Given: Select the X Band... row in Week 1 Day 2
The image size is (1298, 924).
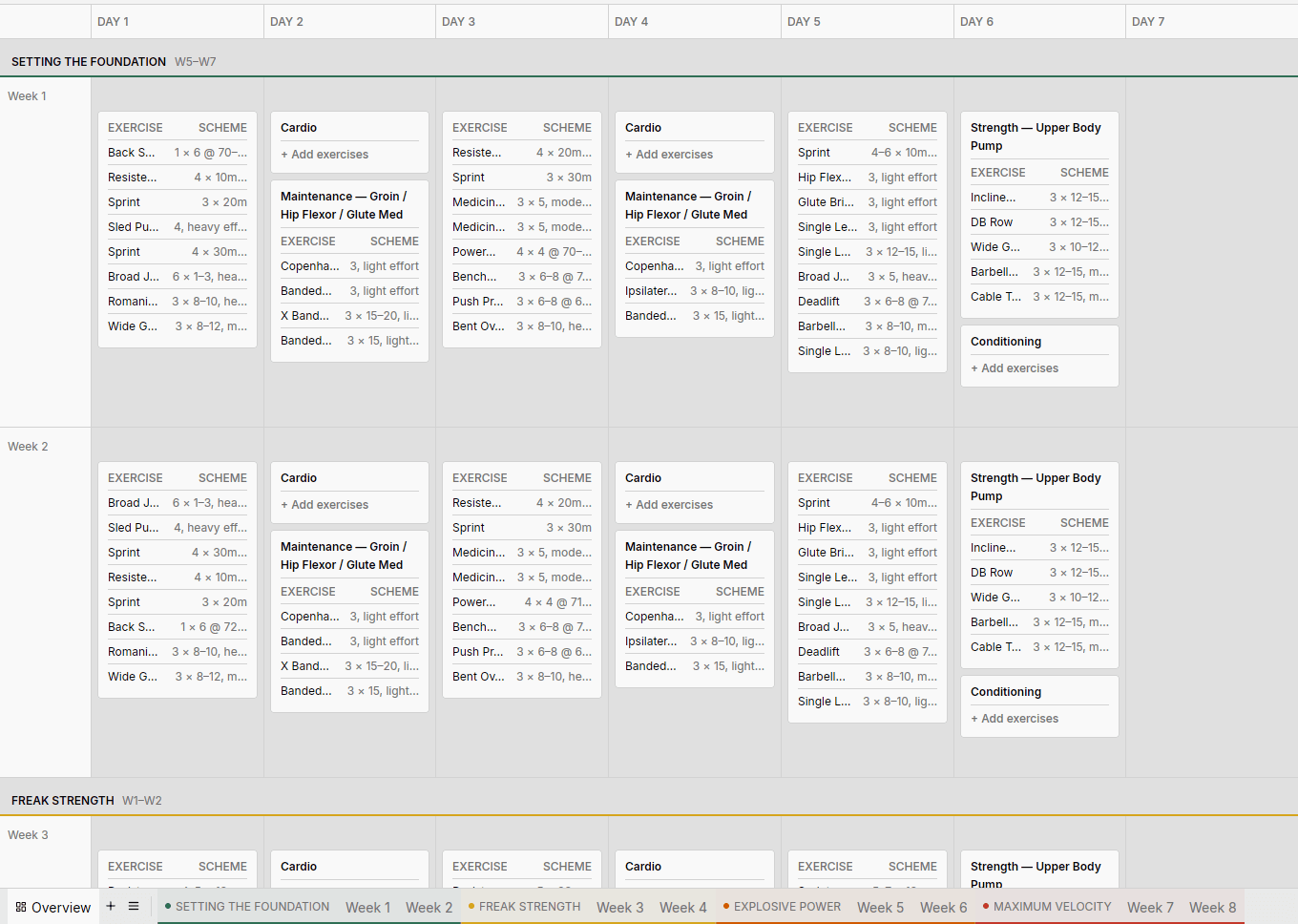Looking at the screenshot, I should coord(349,316).
